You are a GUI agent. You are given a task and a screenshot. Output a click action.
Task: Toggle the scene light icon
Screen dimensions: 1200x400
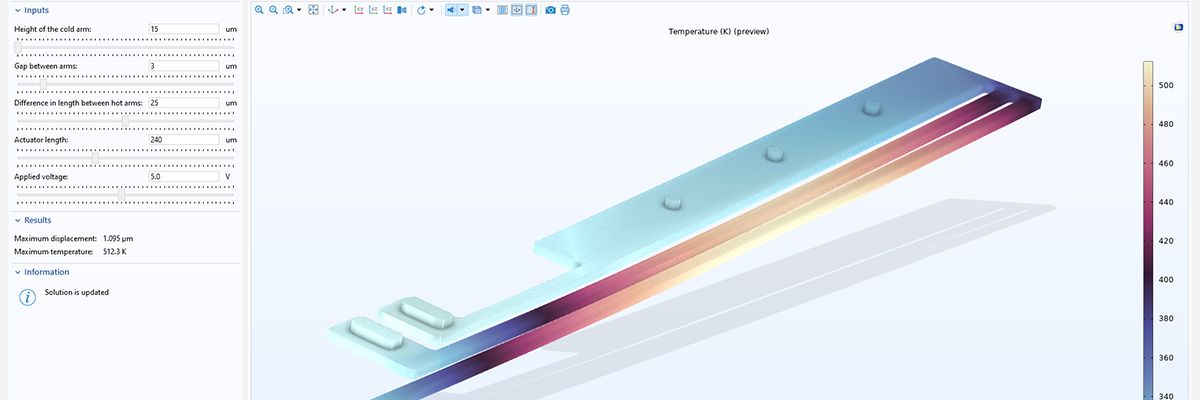(x=451, y=10)
